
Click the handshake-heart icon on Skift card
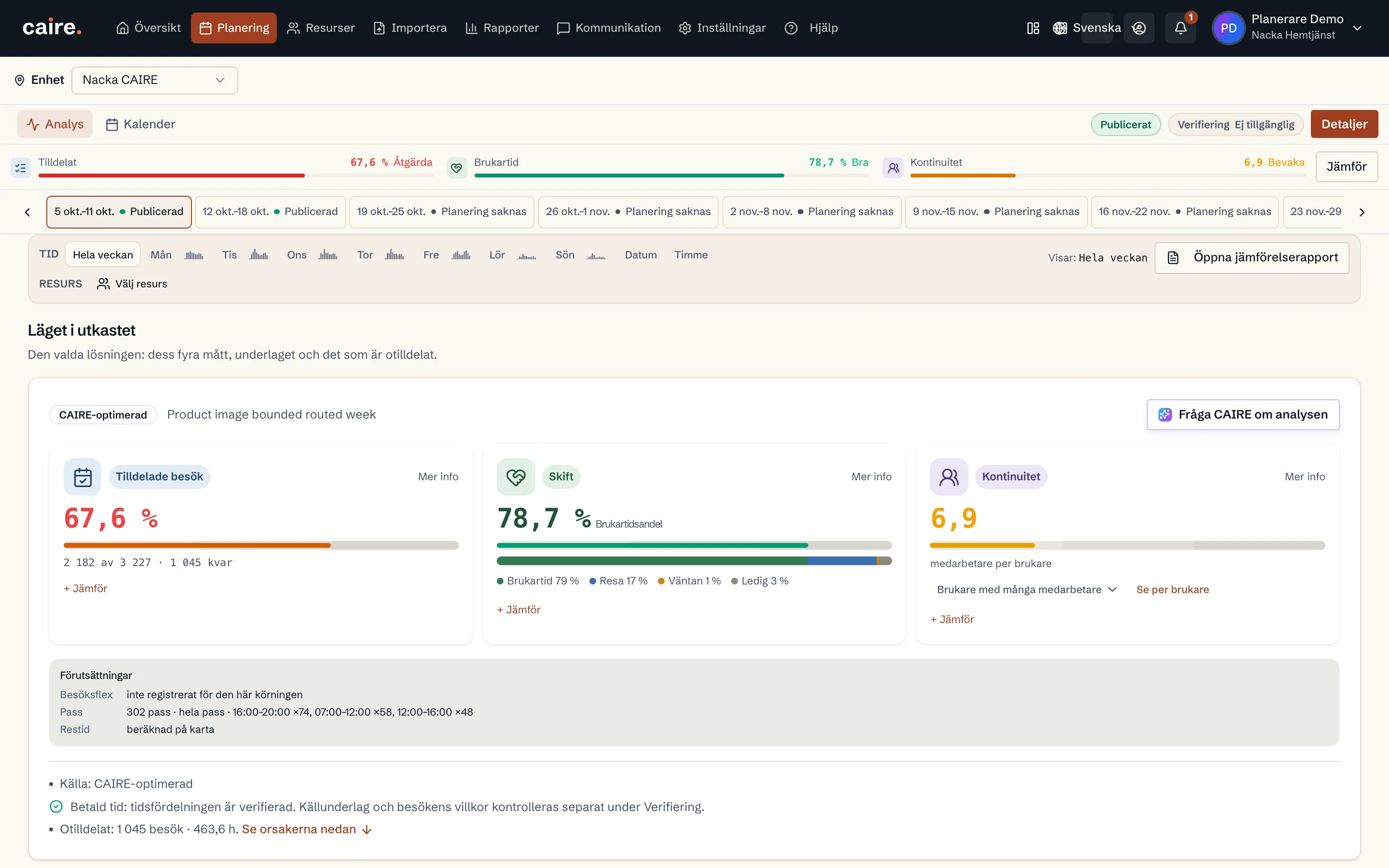[x=516, y=476]
